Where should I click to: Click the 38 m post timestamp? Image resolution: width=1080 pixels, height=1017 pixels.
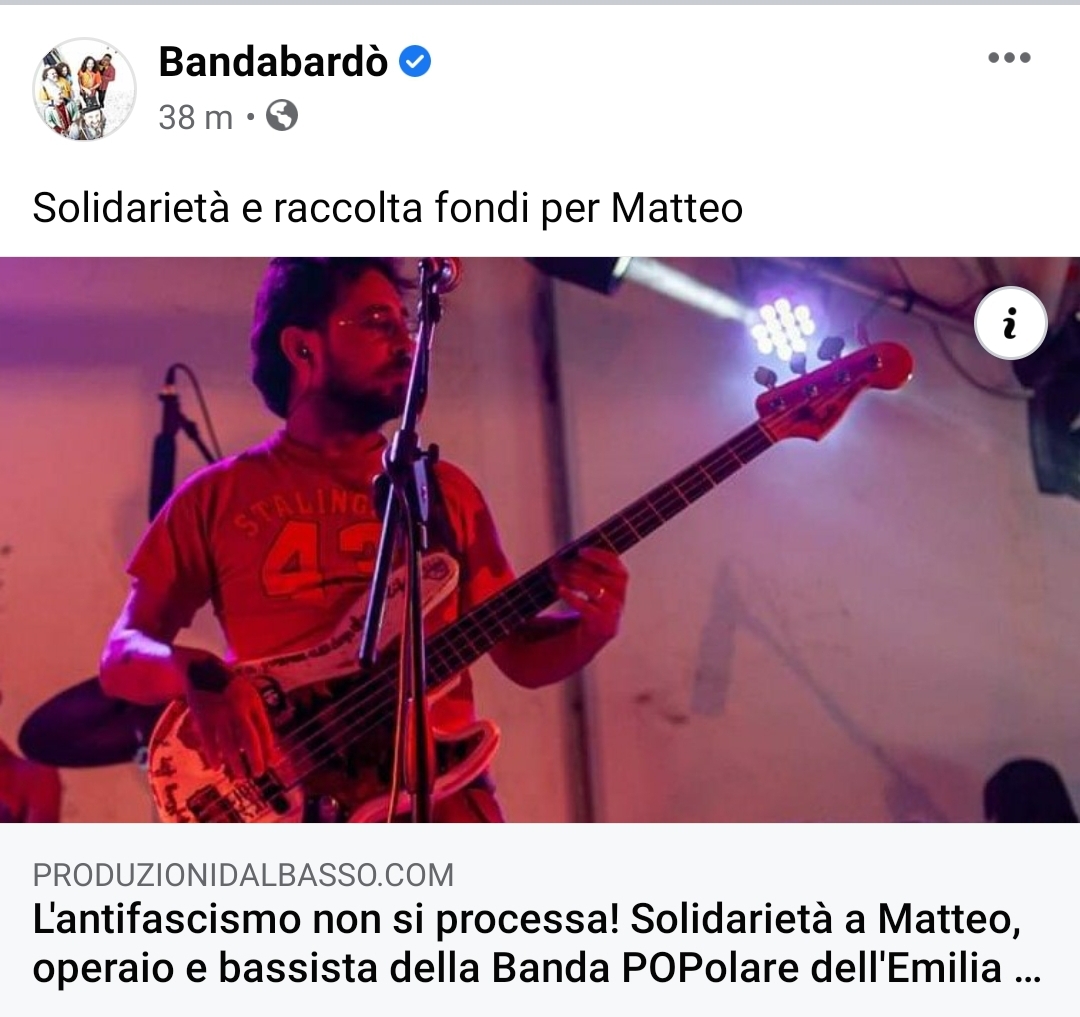pos(196,117)
